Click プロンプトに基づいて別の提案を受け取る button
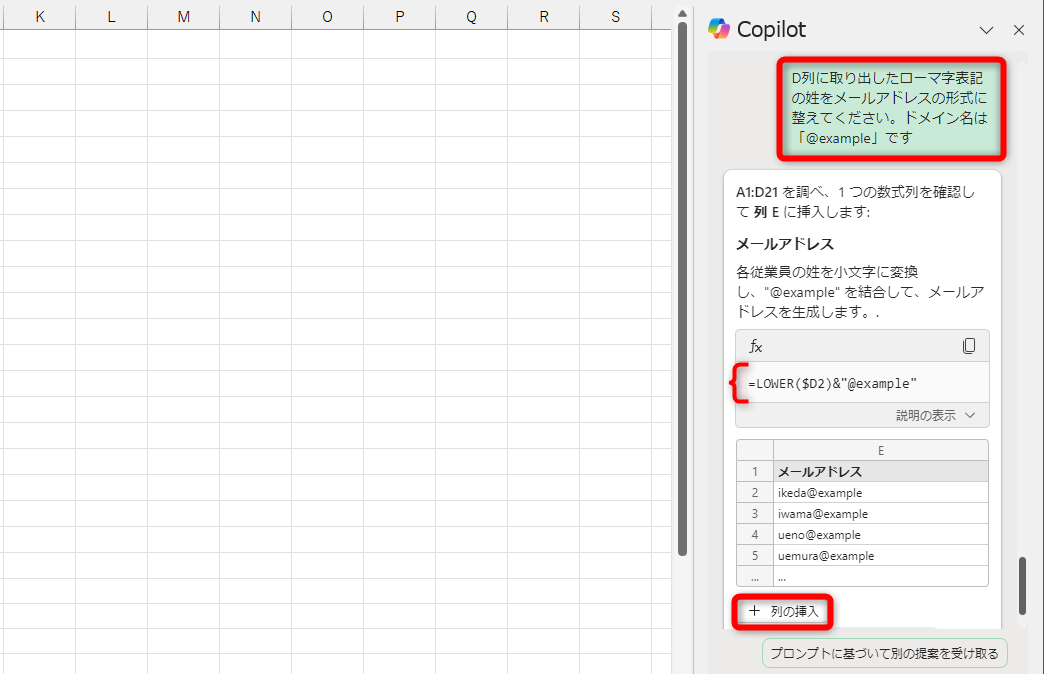 click(884, 652)
